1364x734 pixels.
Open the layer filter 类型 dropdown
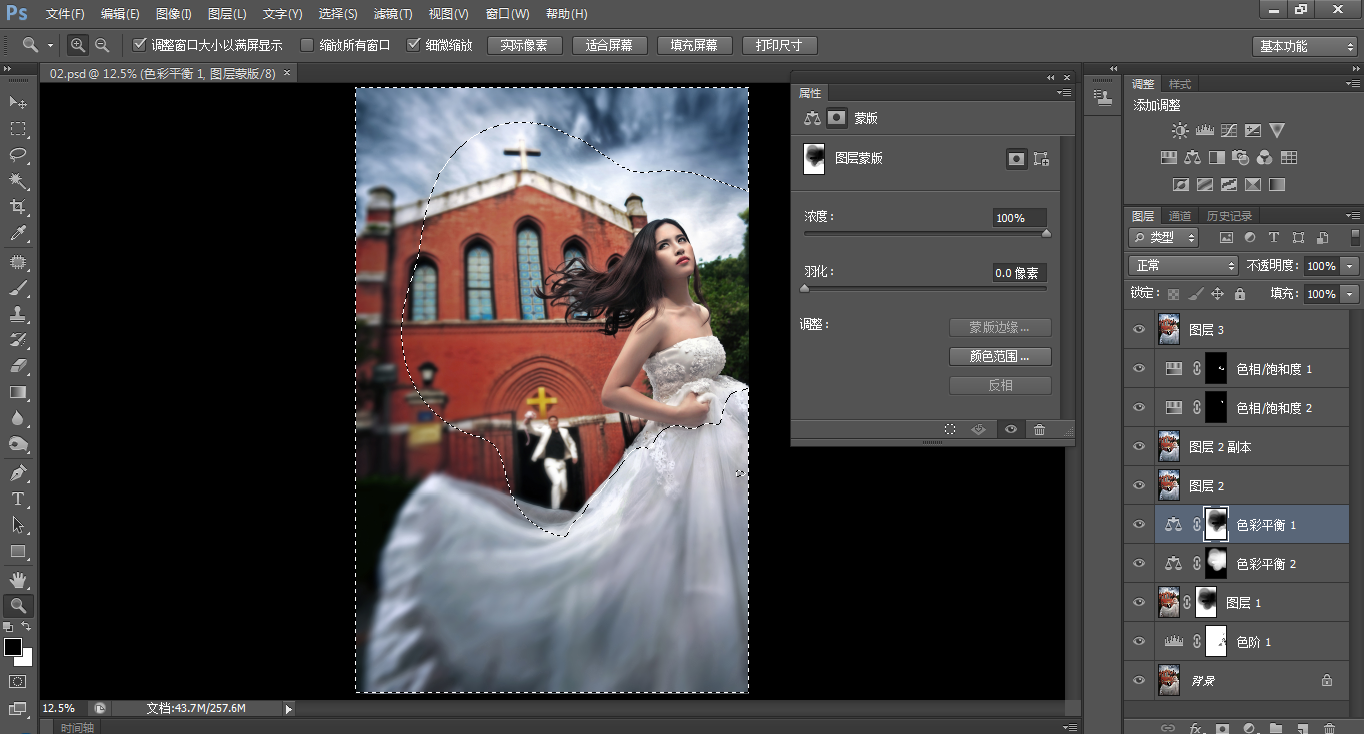click(1164, 238)
